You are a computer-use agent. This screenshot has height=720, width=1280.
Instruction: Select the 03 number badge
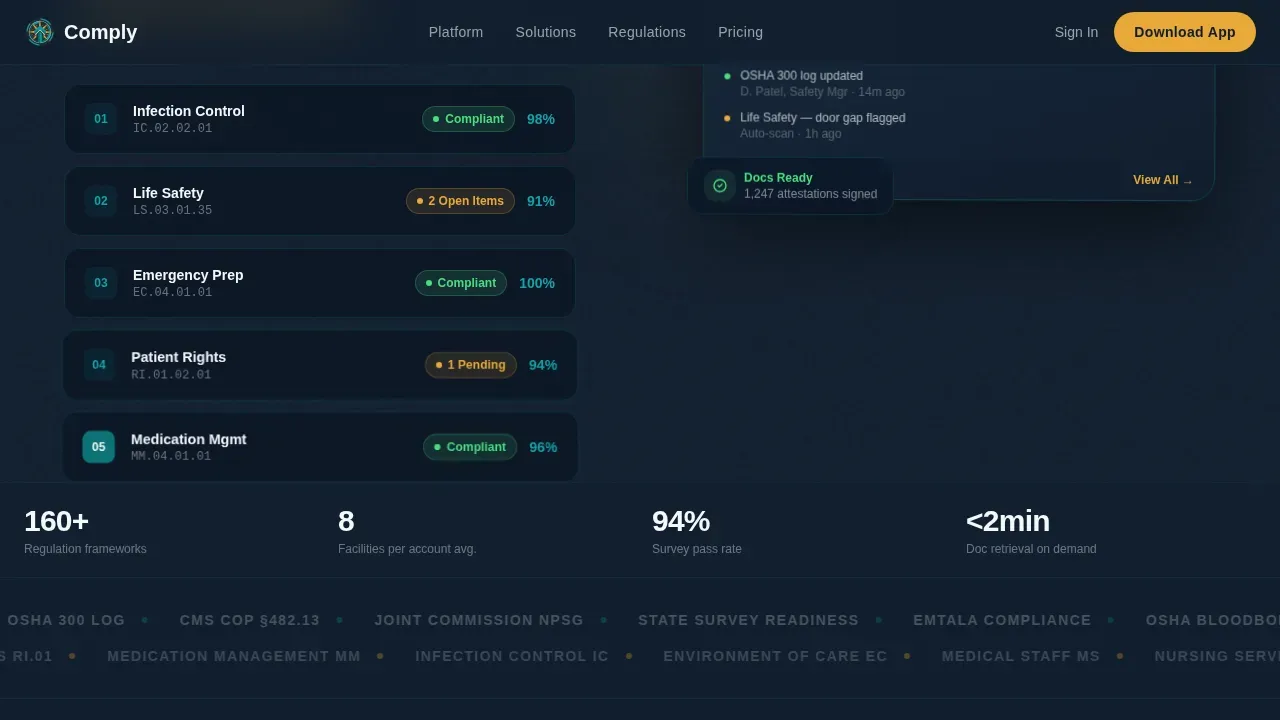pyautogui.click(x=101, y=283)
